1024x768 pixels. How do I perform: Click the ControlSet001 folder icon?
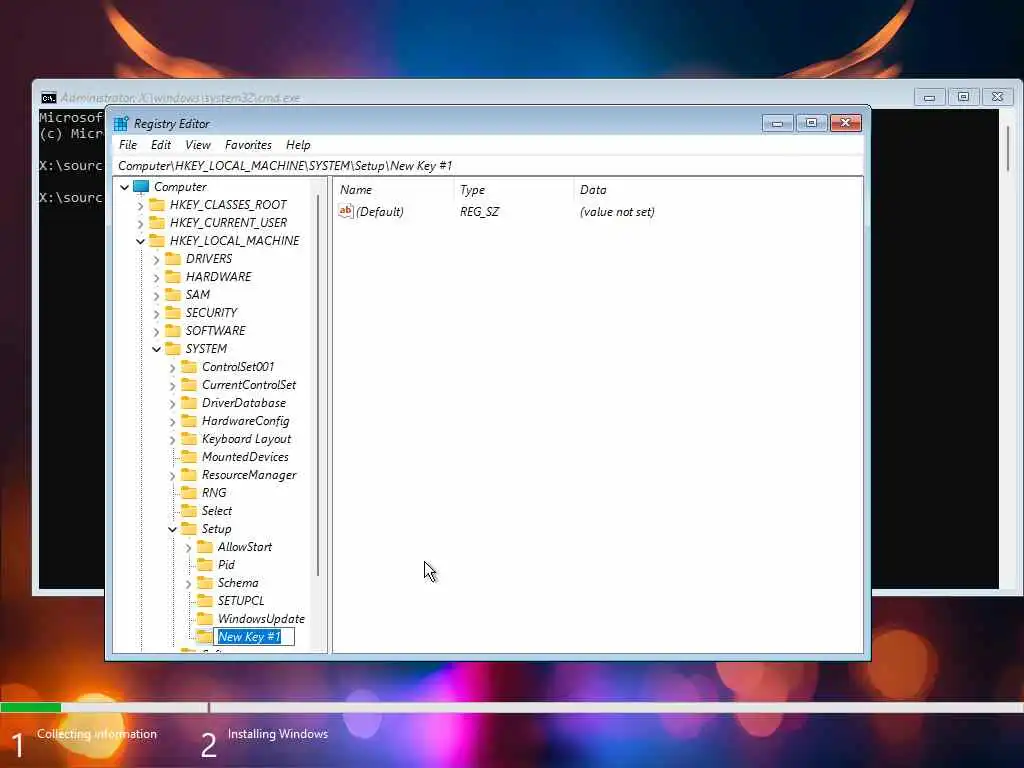pyautogui.click(x=189, y=366)
